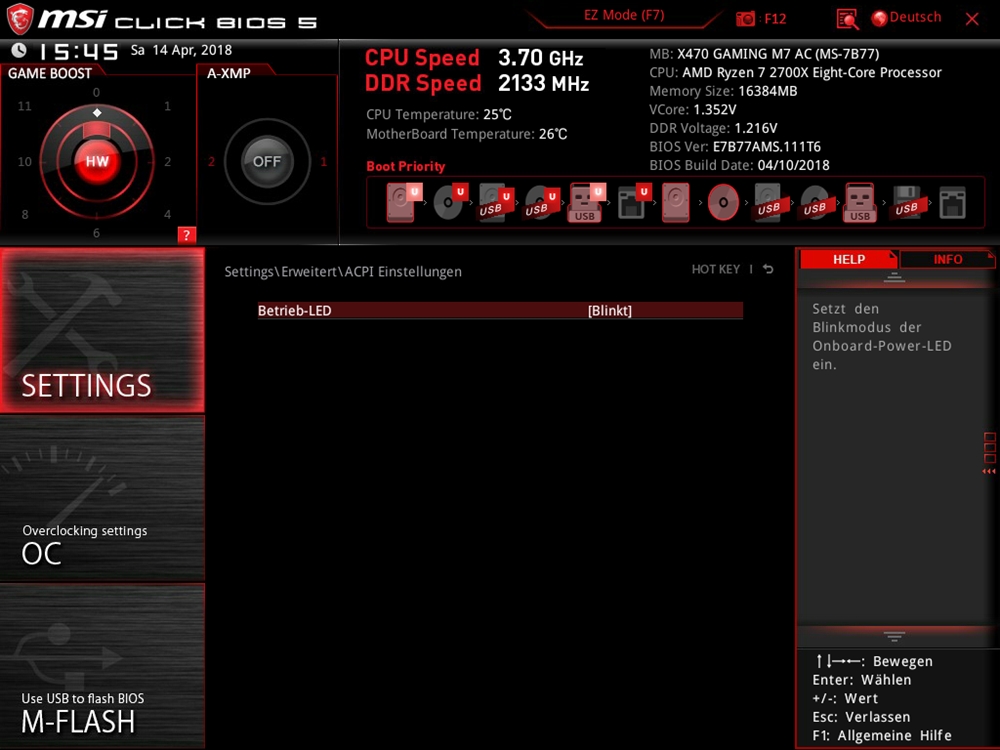
Task: Toggle the A-XMP OFF knob
Action: click(x=267, y=161)
